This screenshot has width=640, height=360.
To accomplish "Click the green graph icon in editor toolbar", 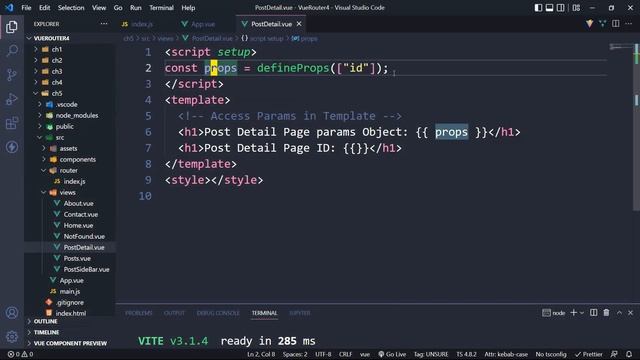I will (x=602, y=24).
